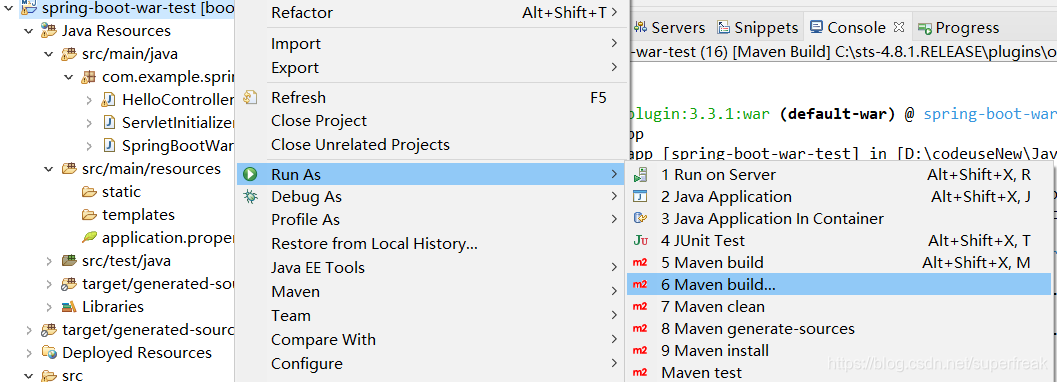Open the Team submenu
The height and width of the screenshot is (382, 1057).
click(431, 315)
